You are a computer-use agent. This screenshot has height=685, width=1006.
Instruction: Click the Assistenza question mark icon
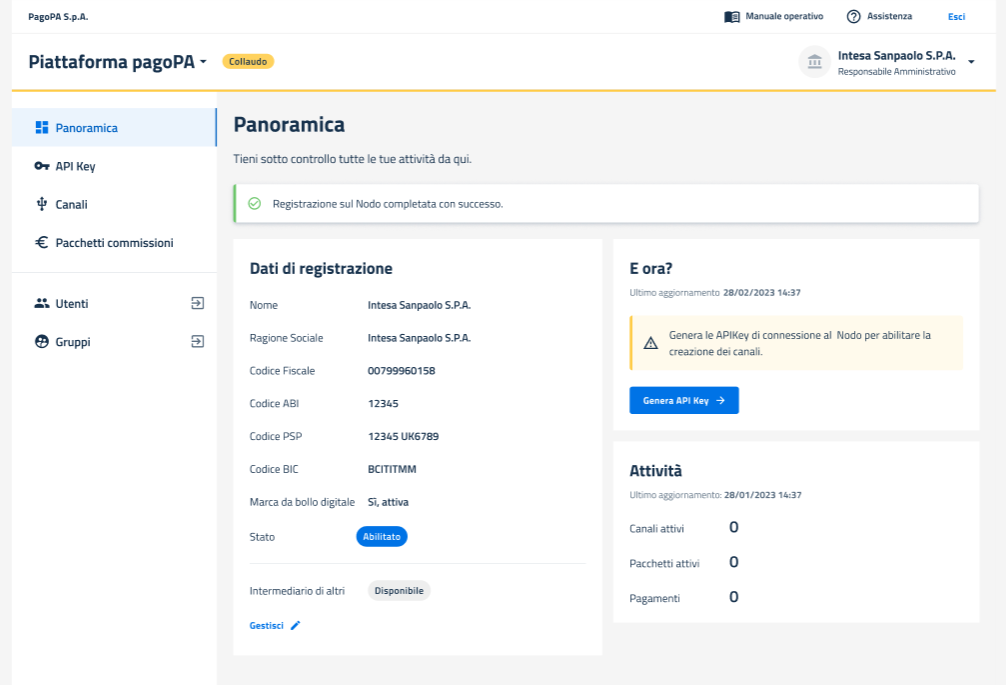click(x=853, y=17)
